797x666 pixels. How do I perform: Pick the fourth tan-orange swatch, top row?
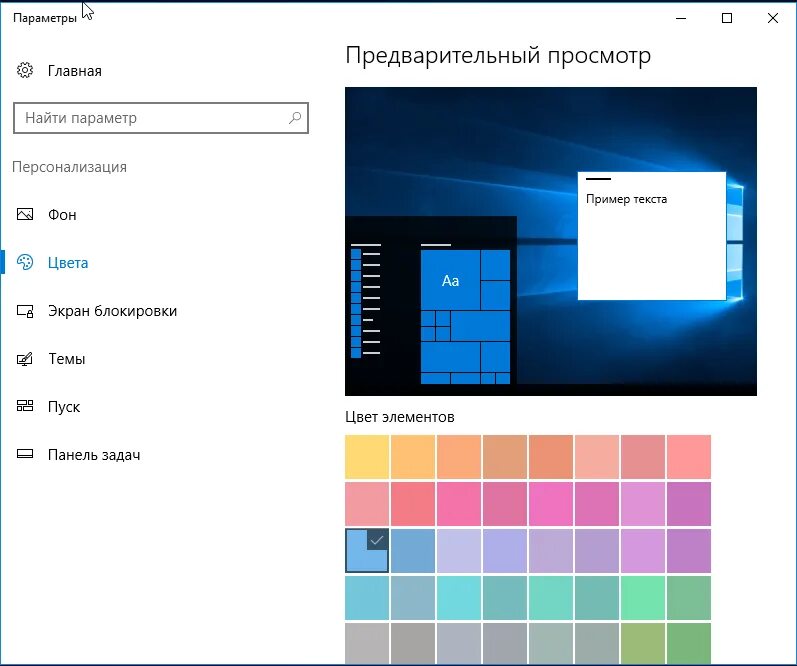point(505,457)
